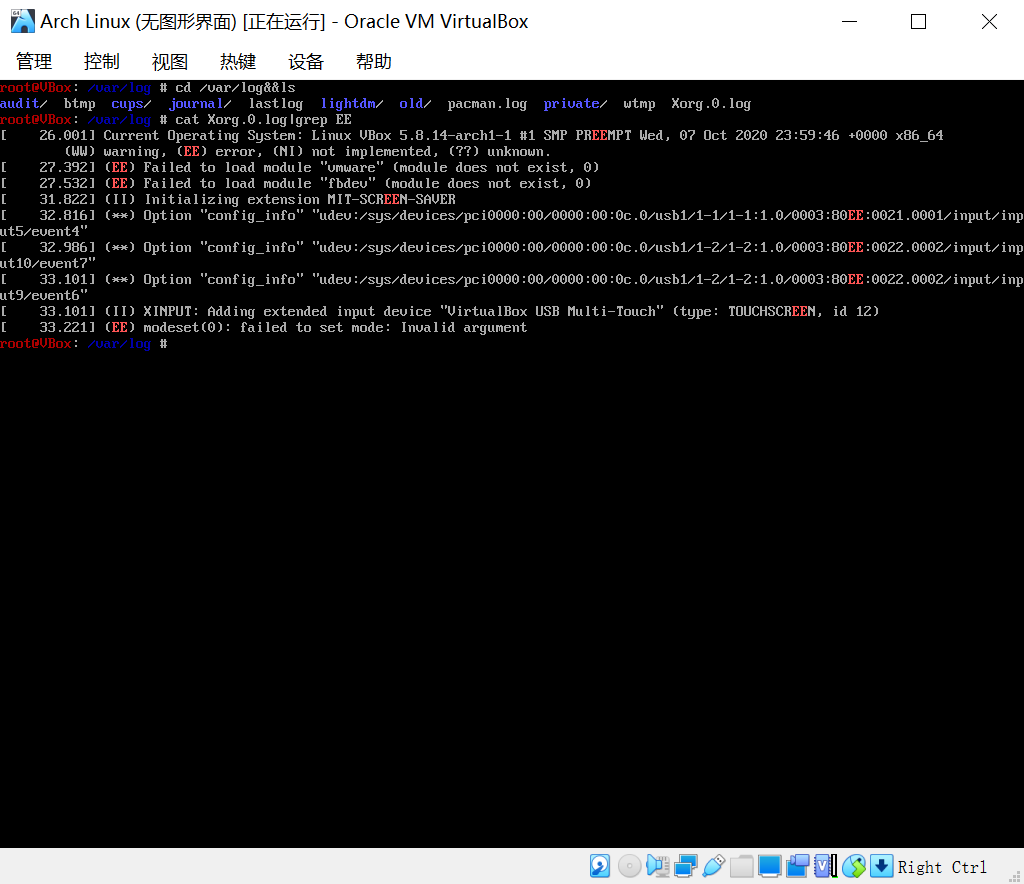Open the 设备 menu
The height and width of the screenshot is (884, 1024).
pyautogui.click(x=306, y=61)
